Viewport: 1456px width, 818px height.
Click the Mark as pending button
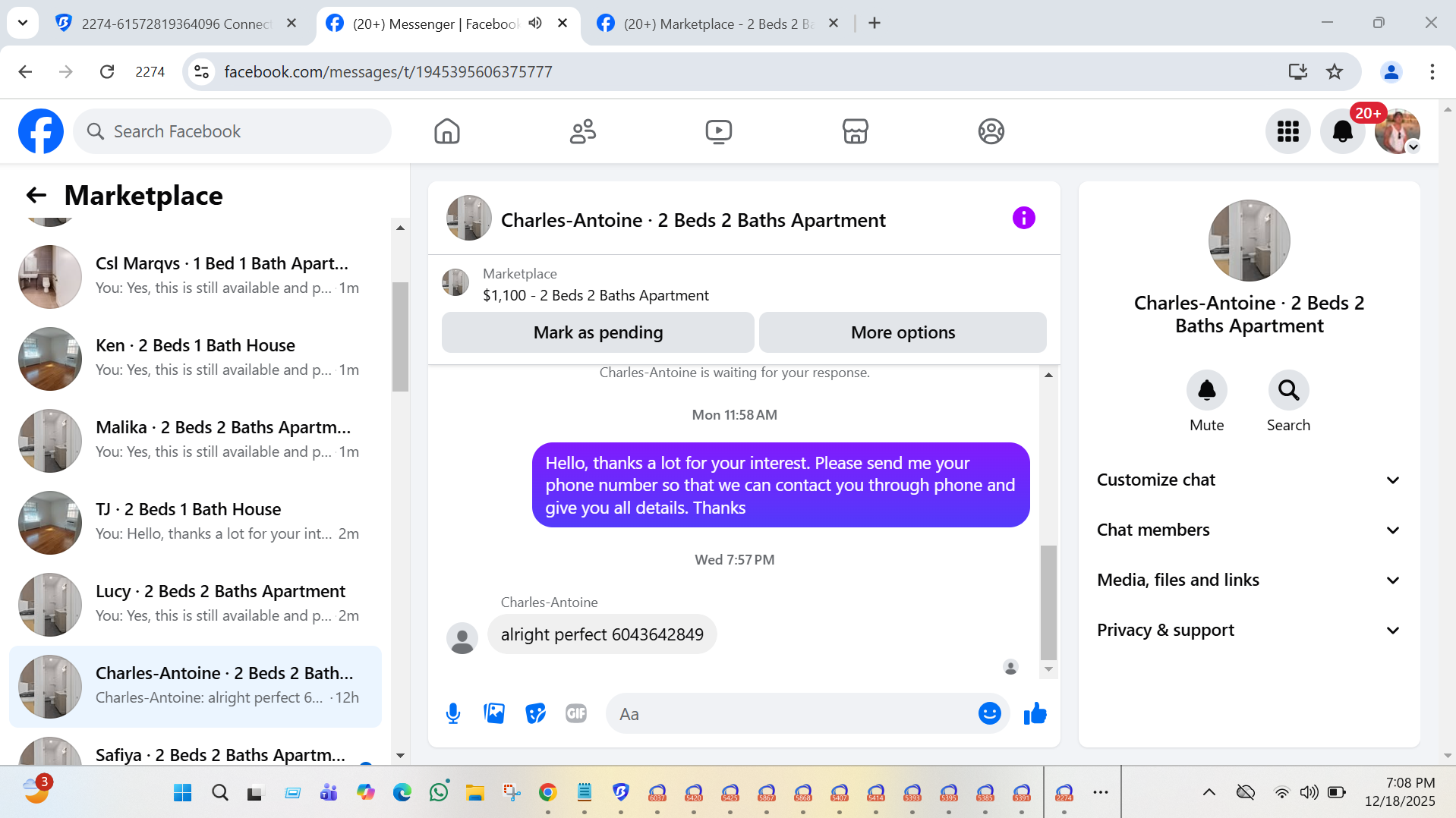(598, 332)
